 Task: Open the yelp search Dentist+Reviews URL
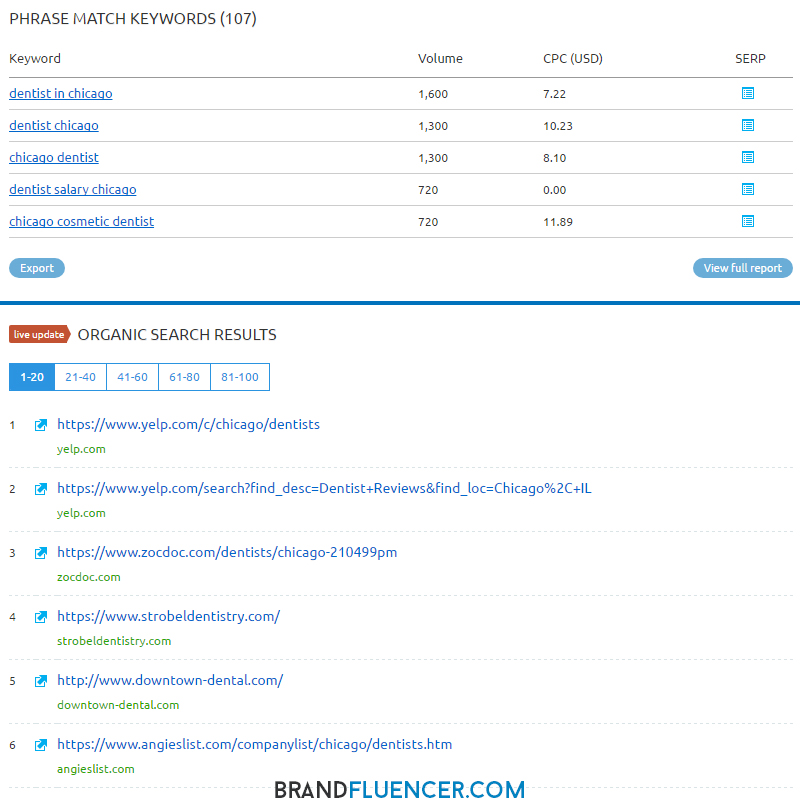324,488
